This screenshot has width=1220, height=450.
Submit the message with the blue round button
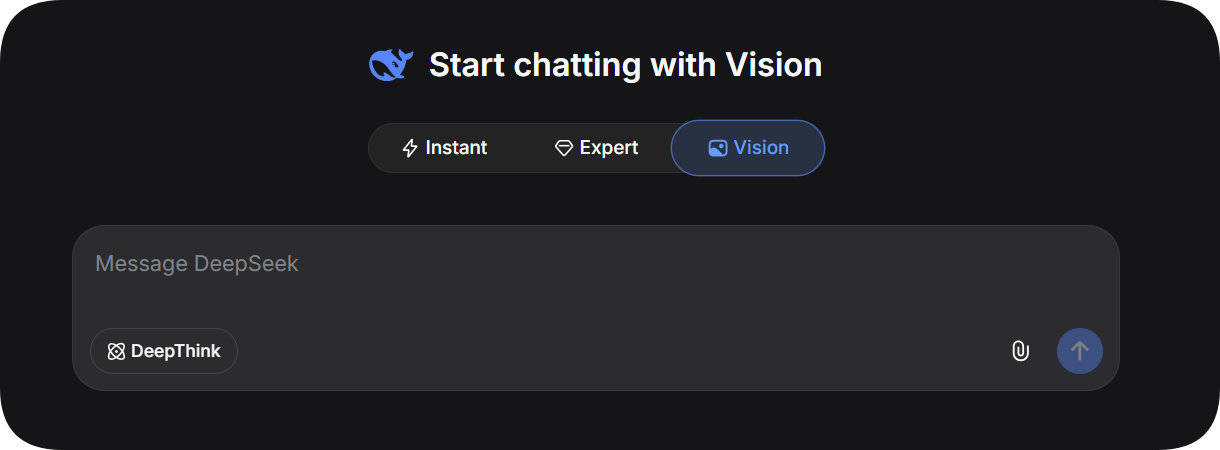(1080, 351)
